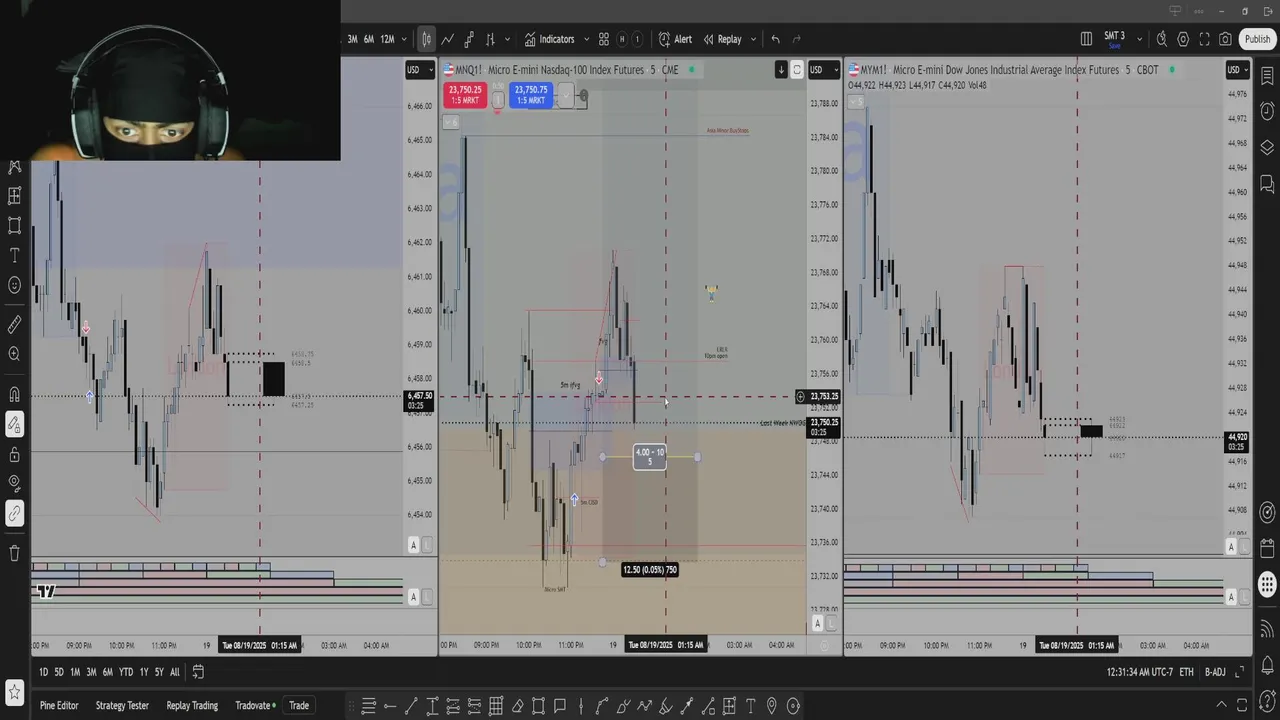1280x720 pixels.
Task: Click the trash remove objects icon
Action: (x=14, y=553)
